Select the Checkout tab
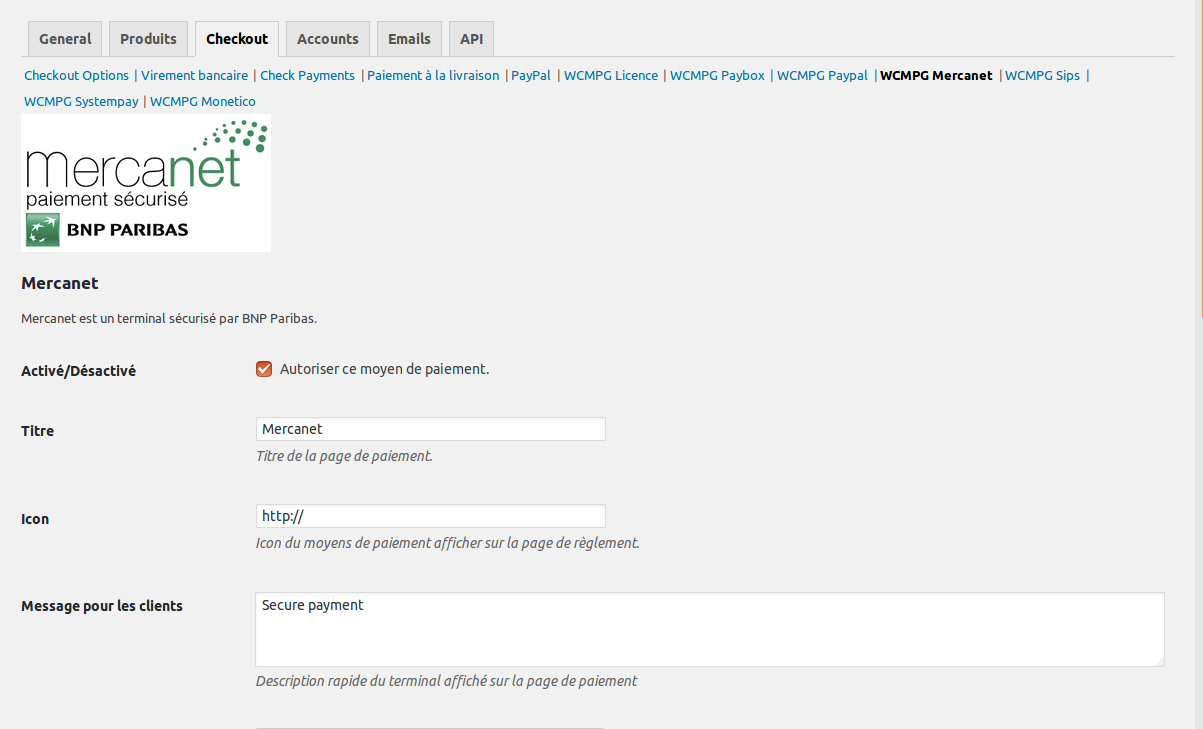Image resolution: width=1203 pixels, height=729 pixels. tap(237, 39)
